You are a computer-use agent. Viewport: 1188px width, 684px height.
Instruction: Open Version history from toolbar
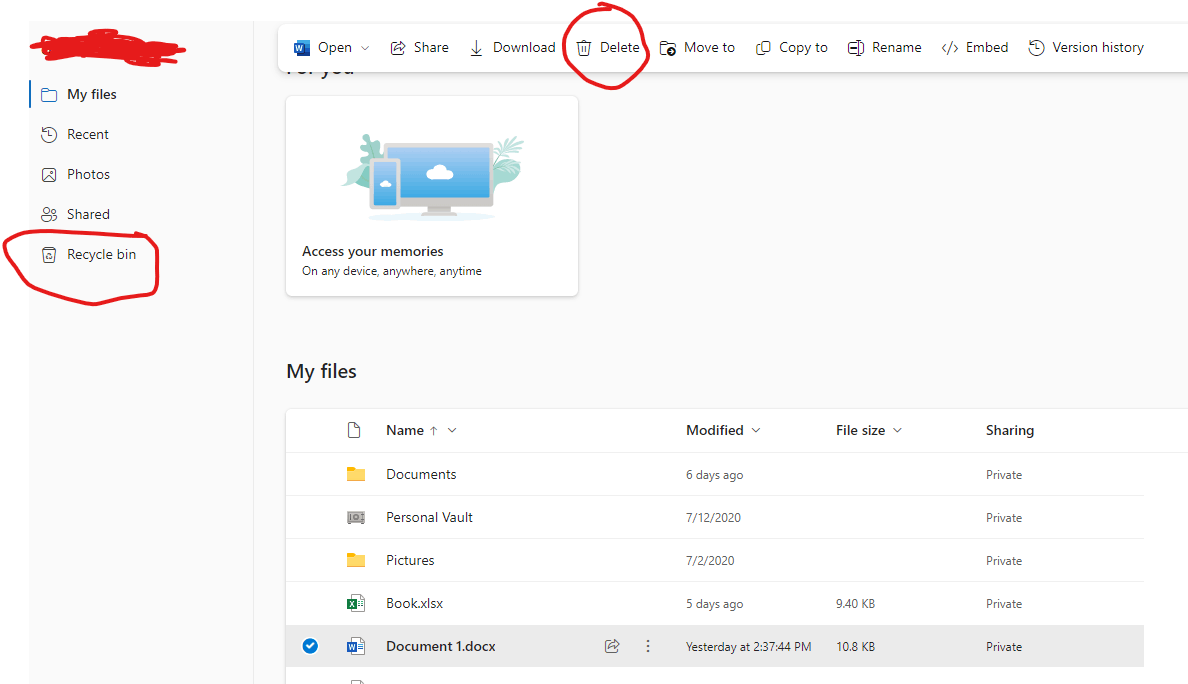click(x=1086, y=48)
